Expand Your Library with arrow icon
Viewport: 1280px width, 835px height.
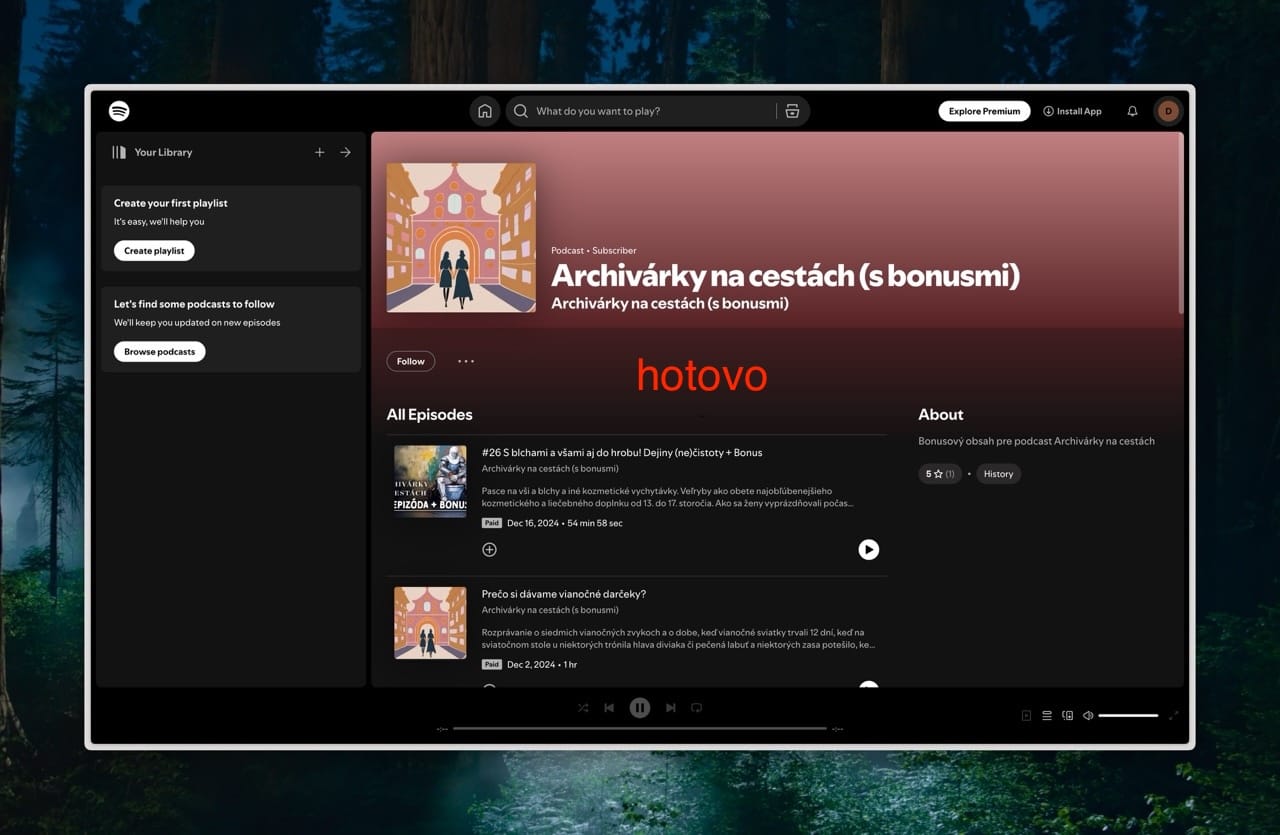[x=345, y=152]
